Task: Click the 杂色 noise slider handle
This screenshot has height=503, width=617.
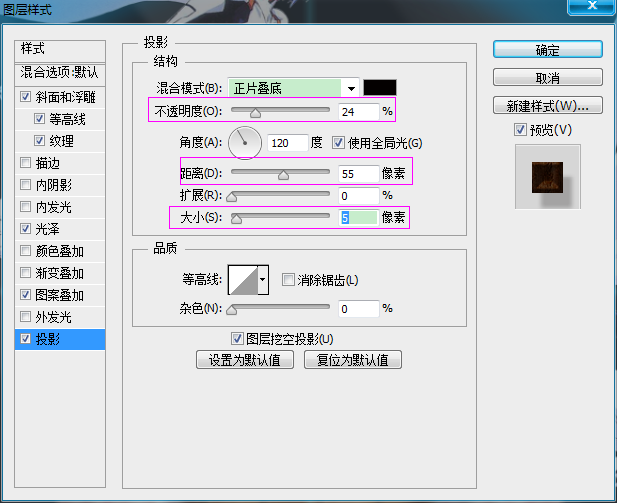Action: (x=232, y=310)
